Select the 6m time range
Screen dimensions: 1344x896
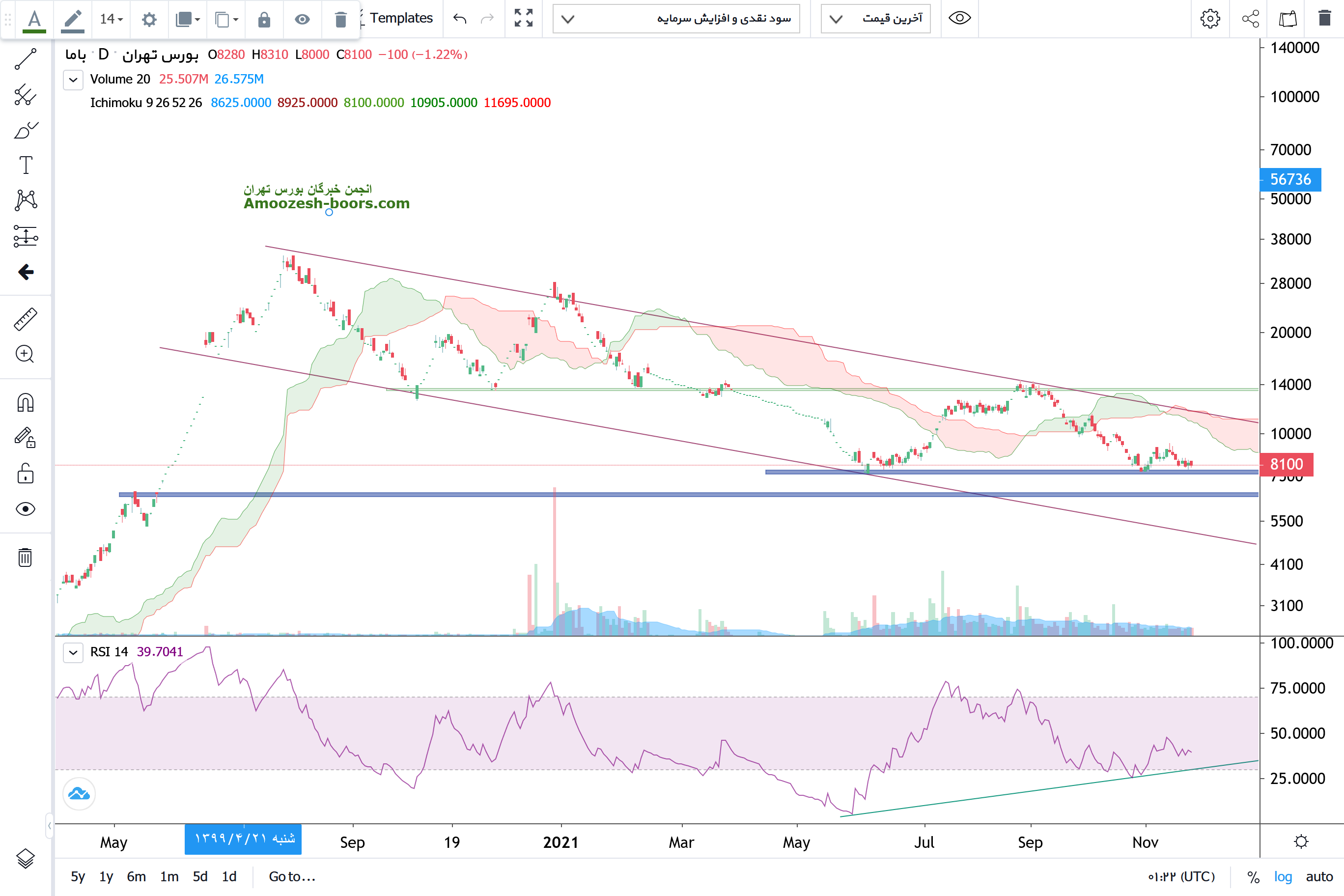[x=136, y=876]
